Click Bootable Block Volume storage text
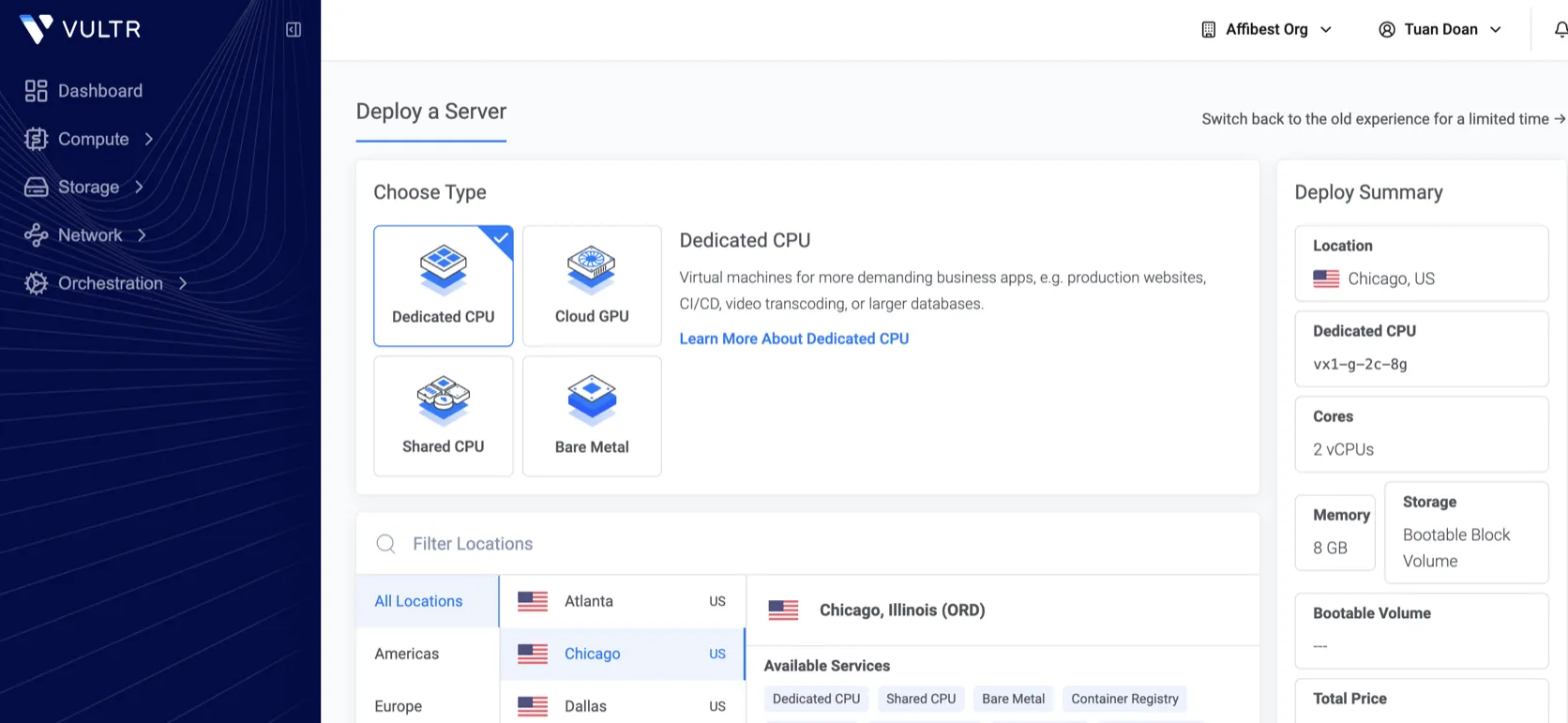The image size is (1568, 723). (1456, 548)
